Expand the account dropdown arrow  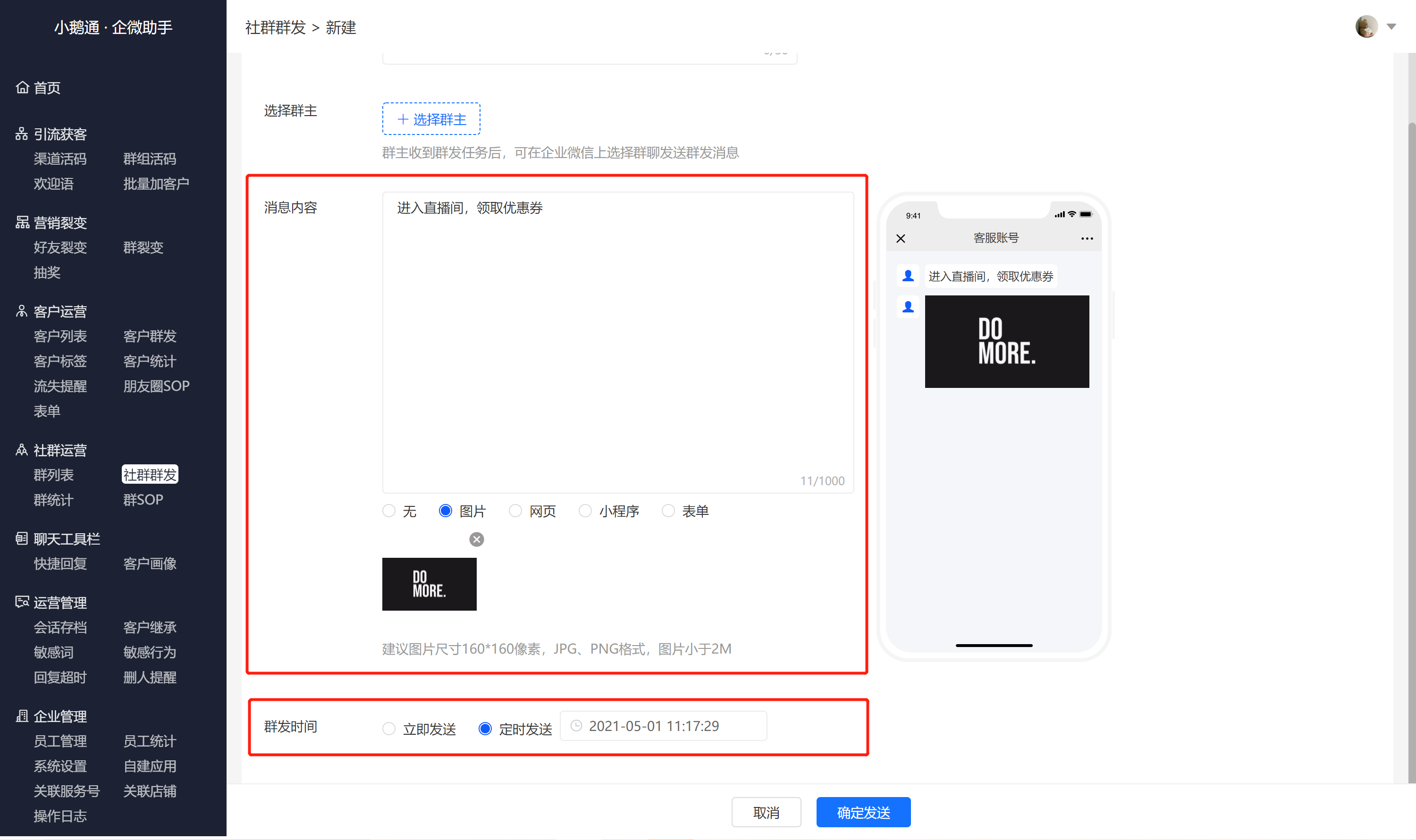point(1391,26)
